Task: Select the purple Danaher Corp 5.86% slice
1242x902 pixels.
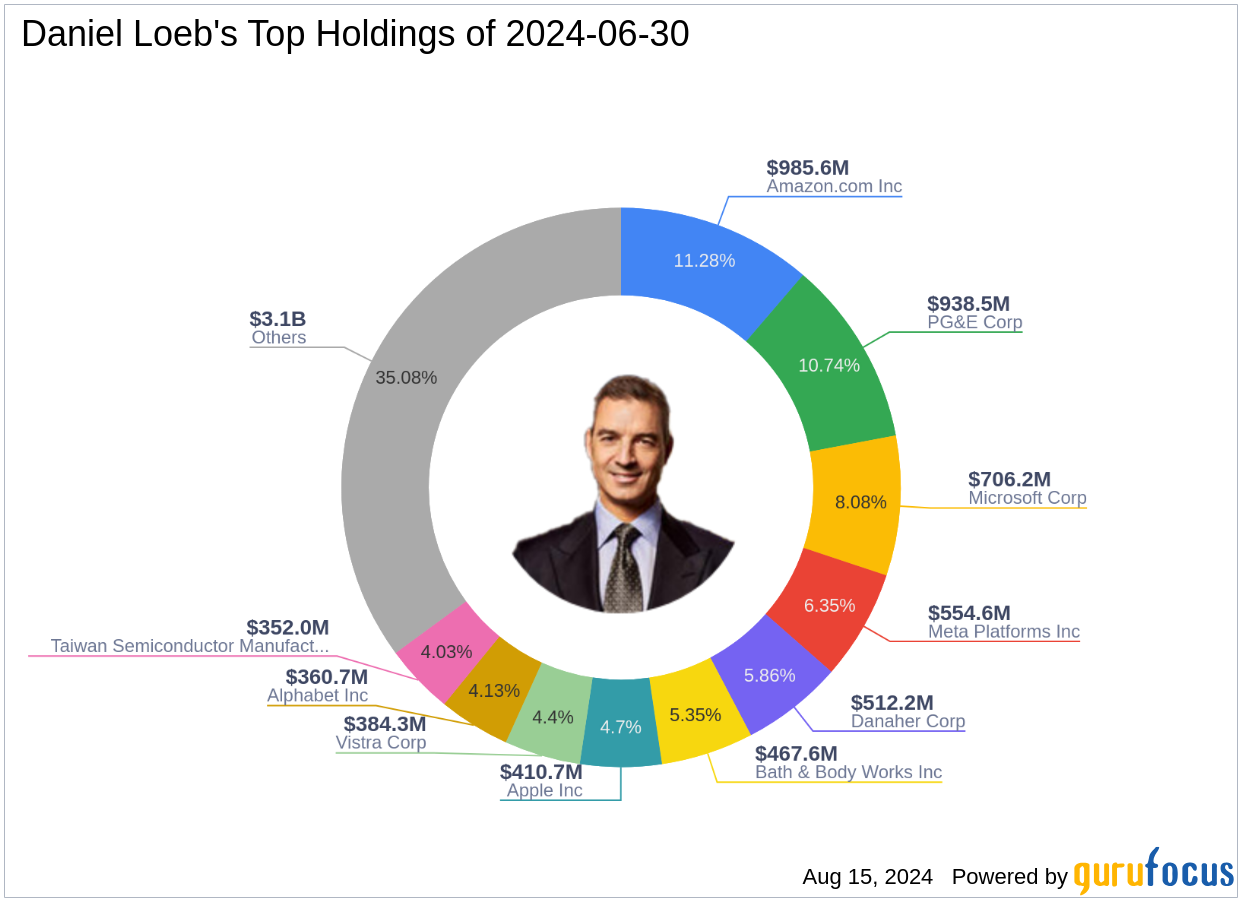Action: [769, 675]
